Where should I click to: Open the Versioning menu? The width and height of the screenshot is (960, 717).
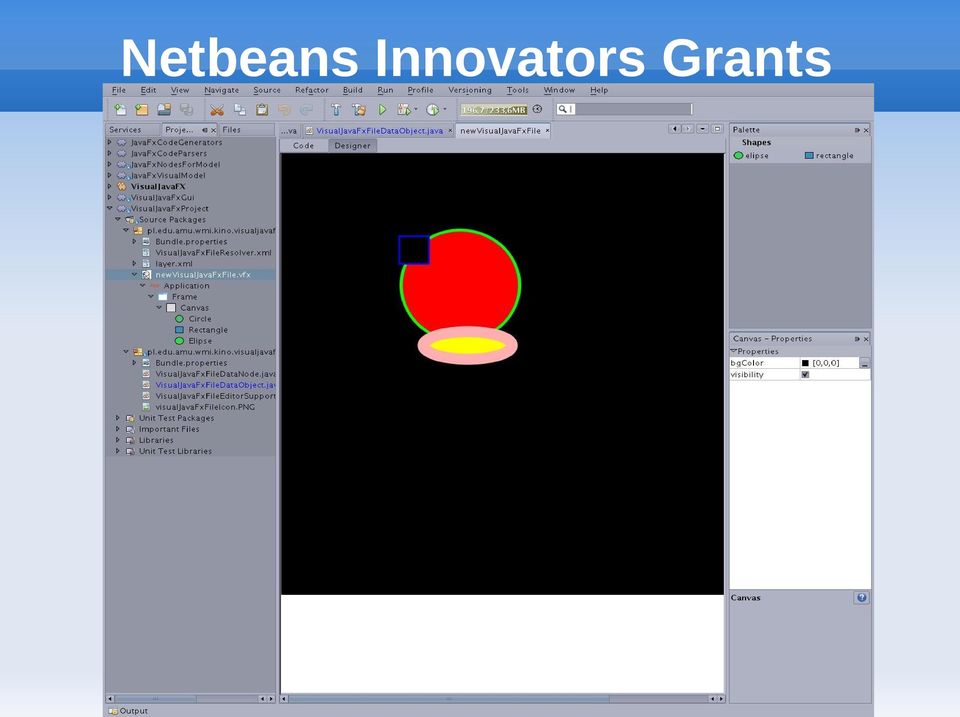[x=470, y=90]
